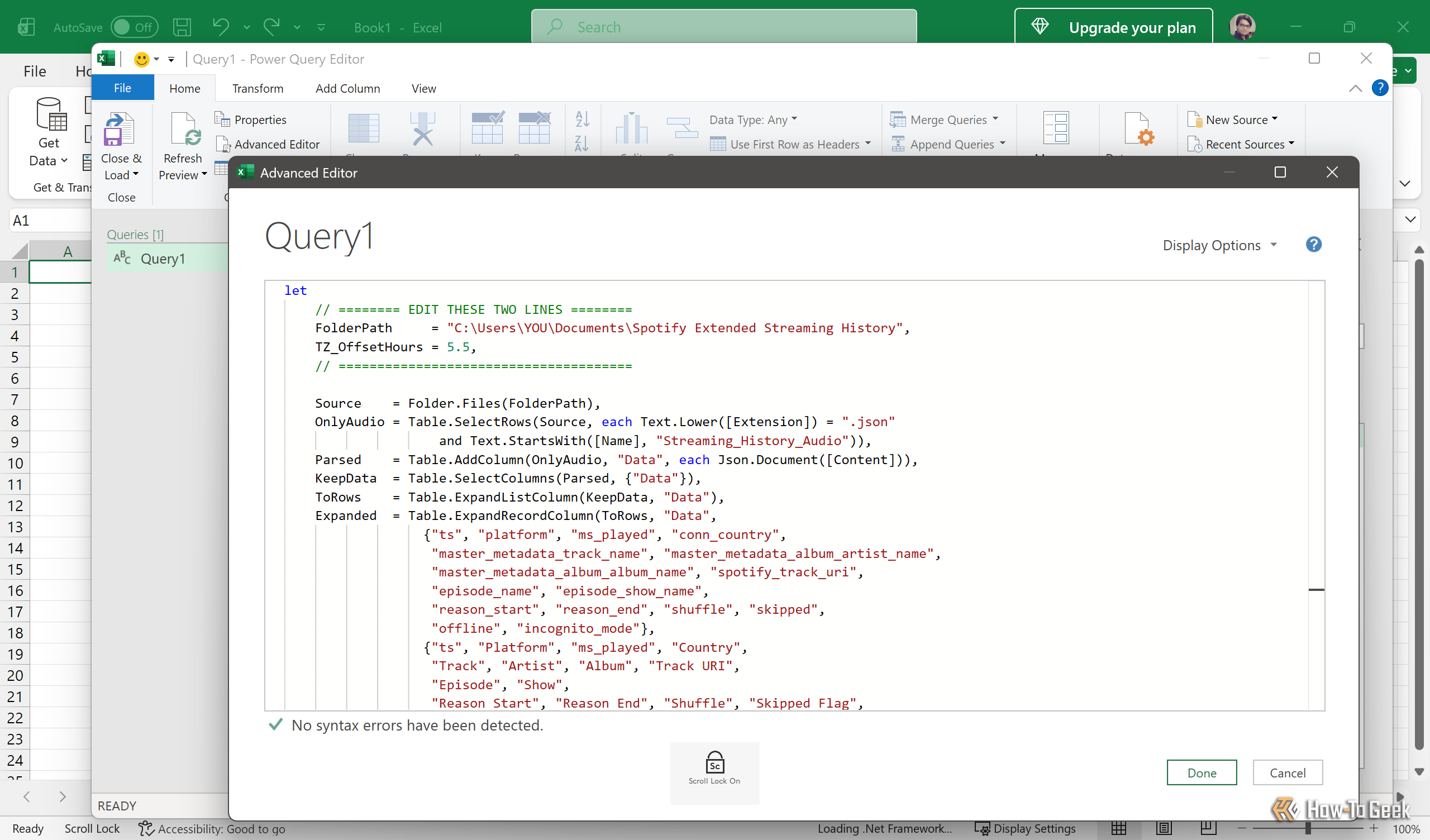This screenshot has height=840, width=1430.
Task: Open Use First Row as Headers dropdown
Action: (x=790, y=144)
